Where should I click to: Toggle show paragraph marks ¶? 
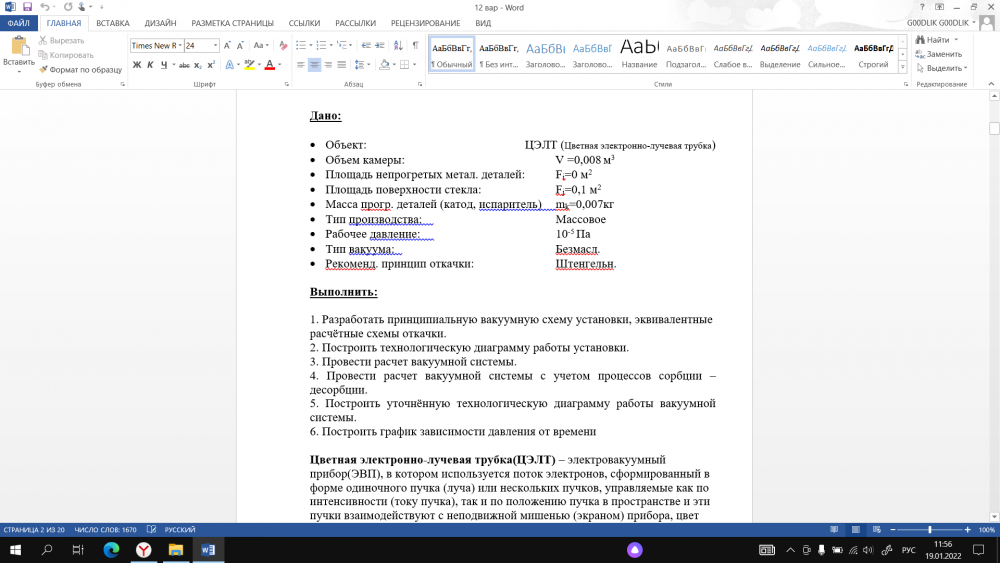415,45
